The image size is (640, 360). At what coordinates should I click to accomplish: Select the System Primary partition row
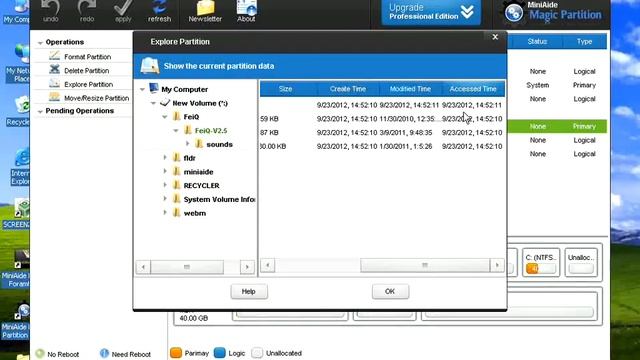pyautogui.click(x=557, y=85)
